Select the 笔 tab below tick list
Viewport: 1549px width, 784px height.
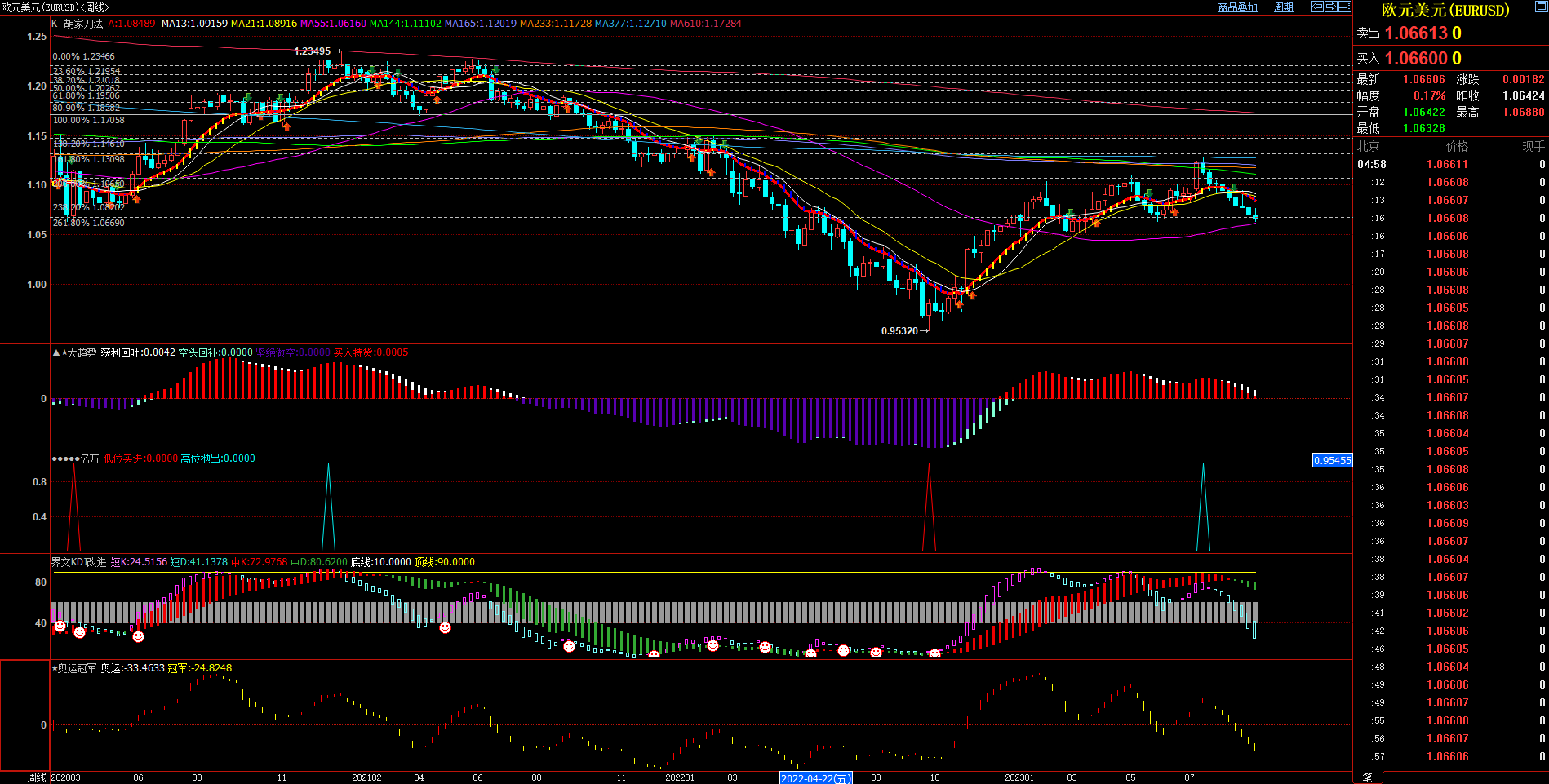click(1367, 777)
